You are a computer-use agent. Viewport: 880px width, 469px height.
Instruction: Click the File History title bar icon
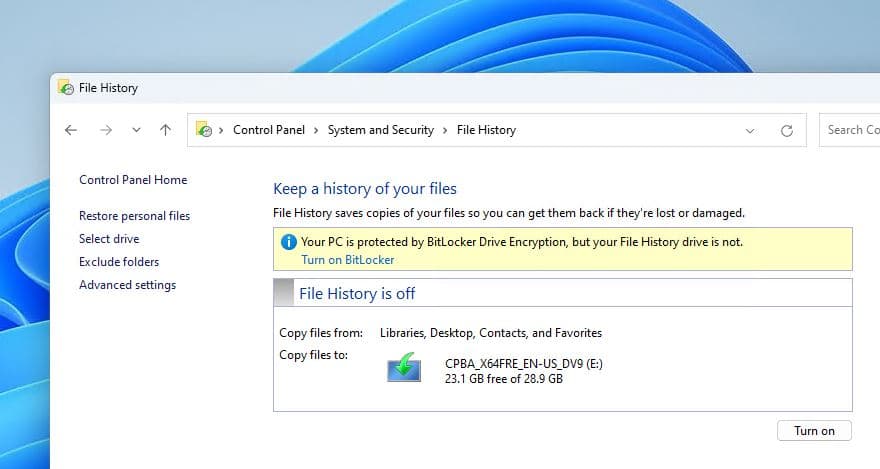point(66,88)
